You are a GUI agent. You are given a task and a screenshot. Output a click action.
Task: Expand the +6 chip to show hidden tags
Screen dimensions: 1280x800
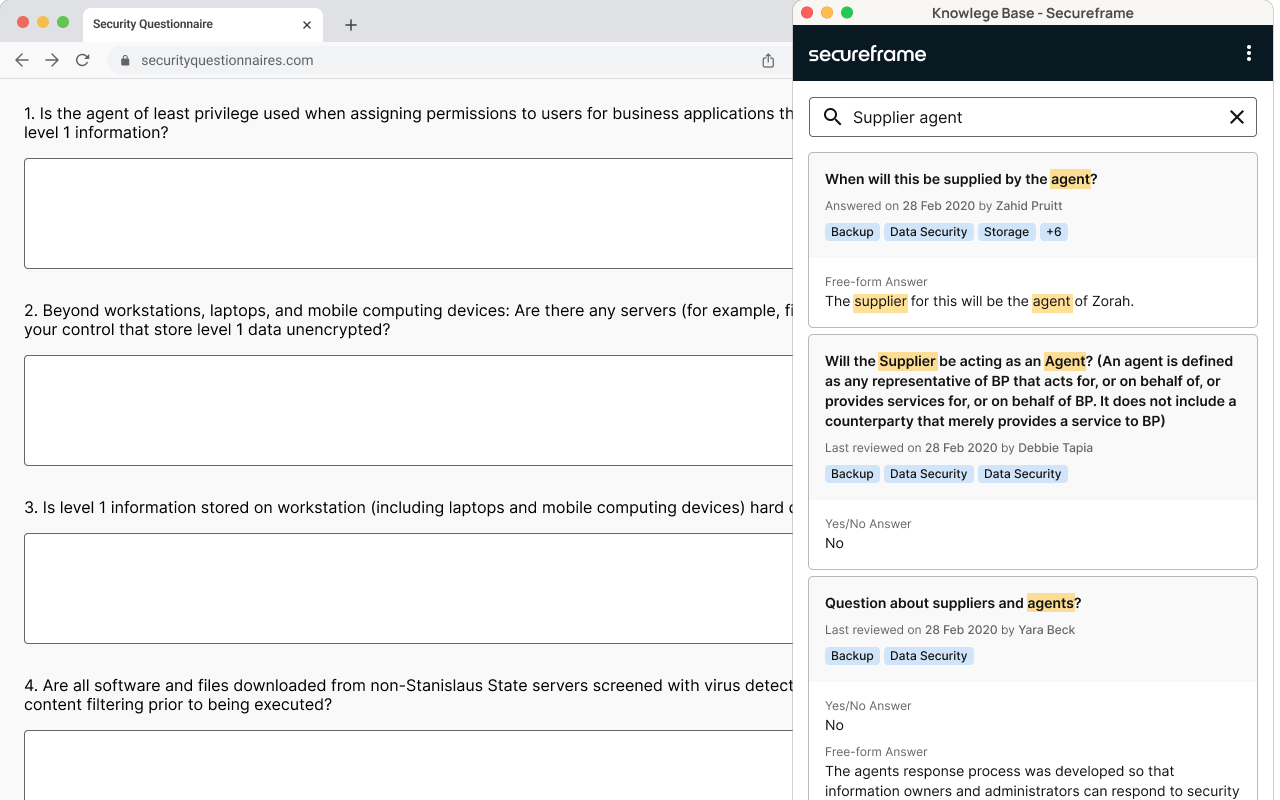point(1054,231)
